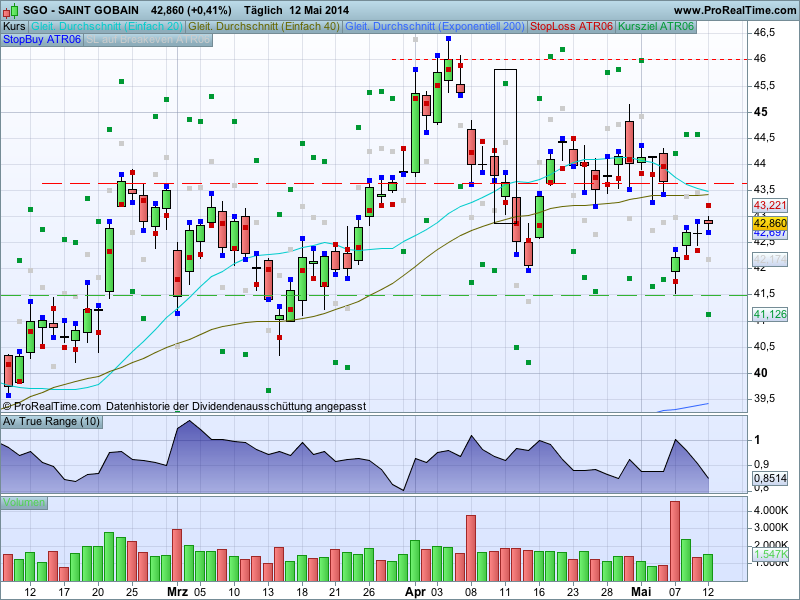Click the 25 date label on time axis

coord(132,592)
